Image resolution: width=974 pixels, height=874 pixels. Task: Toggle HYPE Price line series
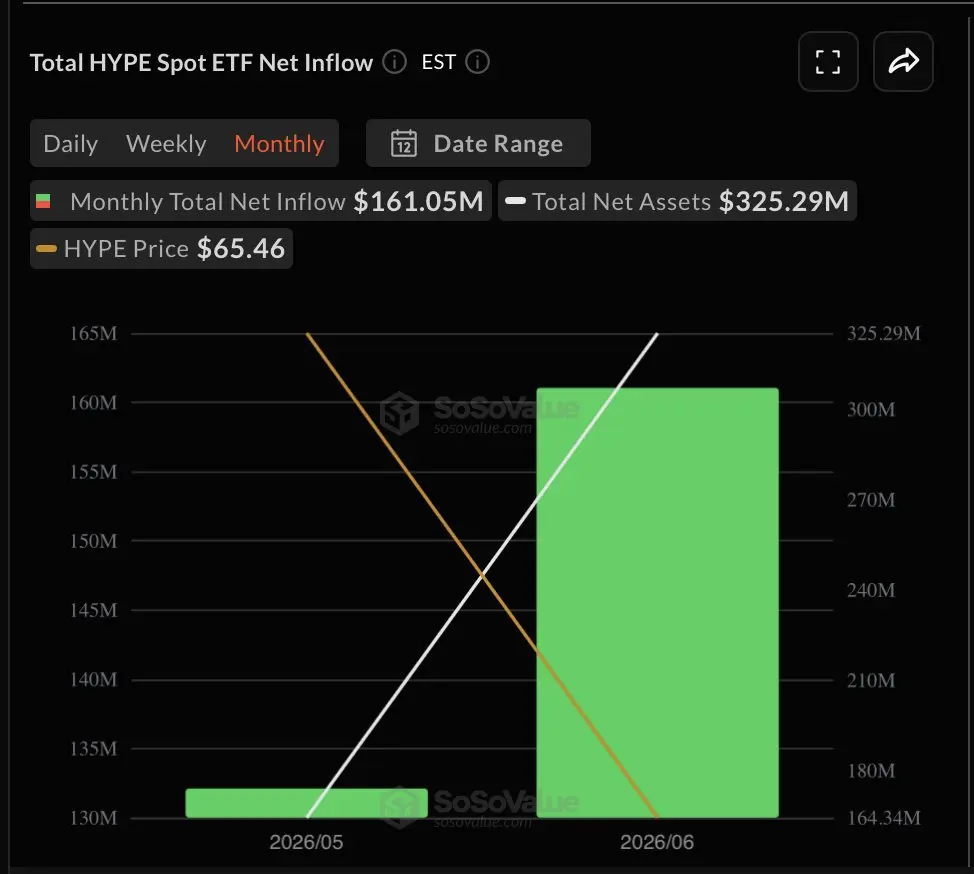tap(162, 249)
